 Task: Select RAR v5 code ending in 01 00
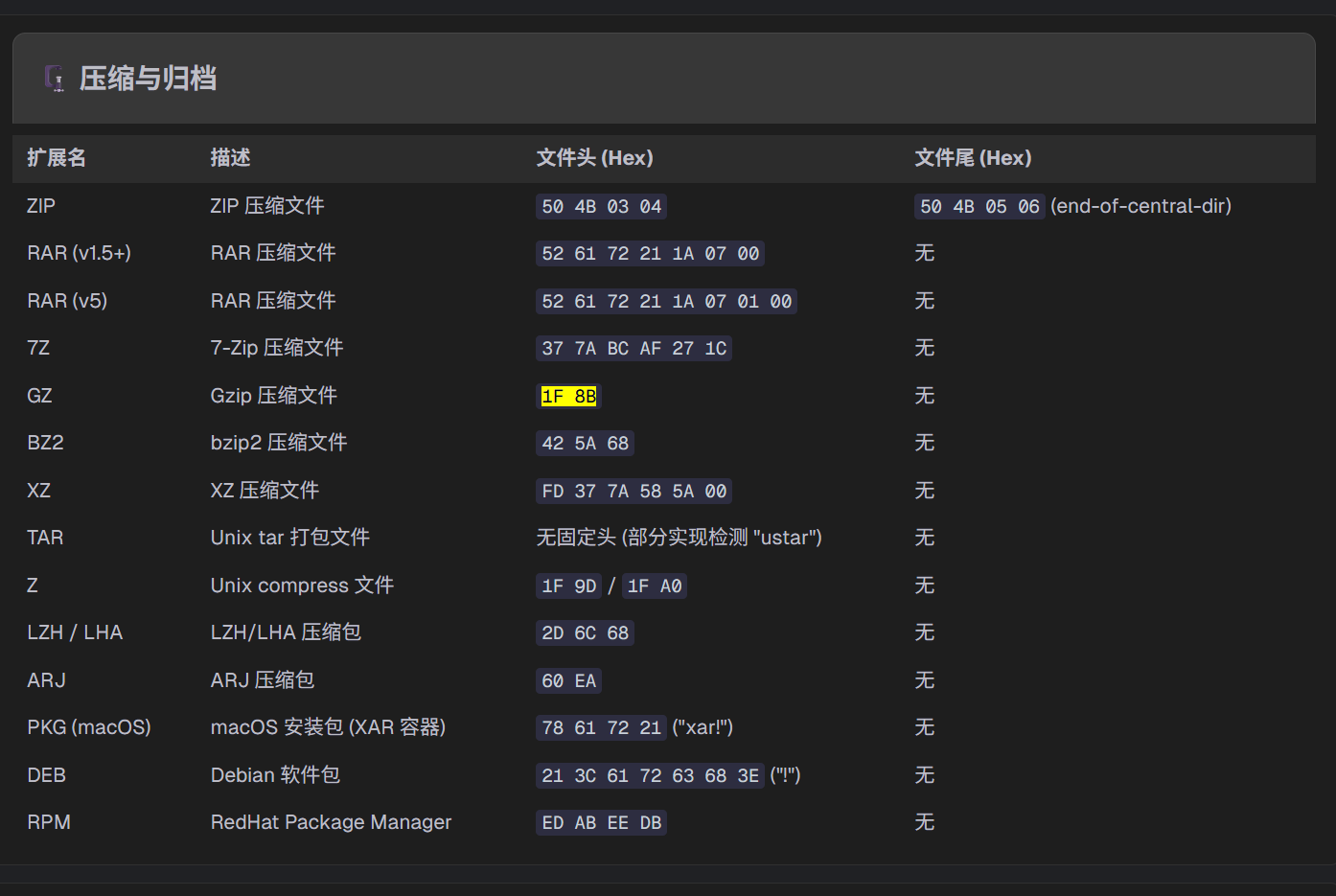[x=666, y=302]
